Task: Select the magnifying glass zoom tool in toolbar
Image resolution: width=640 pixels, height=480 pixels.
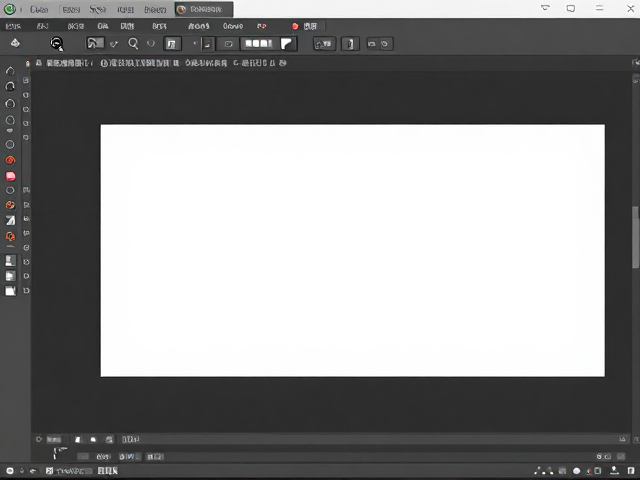Action: [133, 44]
